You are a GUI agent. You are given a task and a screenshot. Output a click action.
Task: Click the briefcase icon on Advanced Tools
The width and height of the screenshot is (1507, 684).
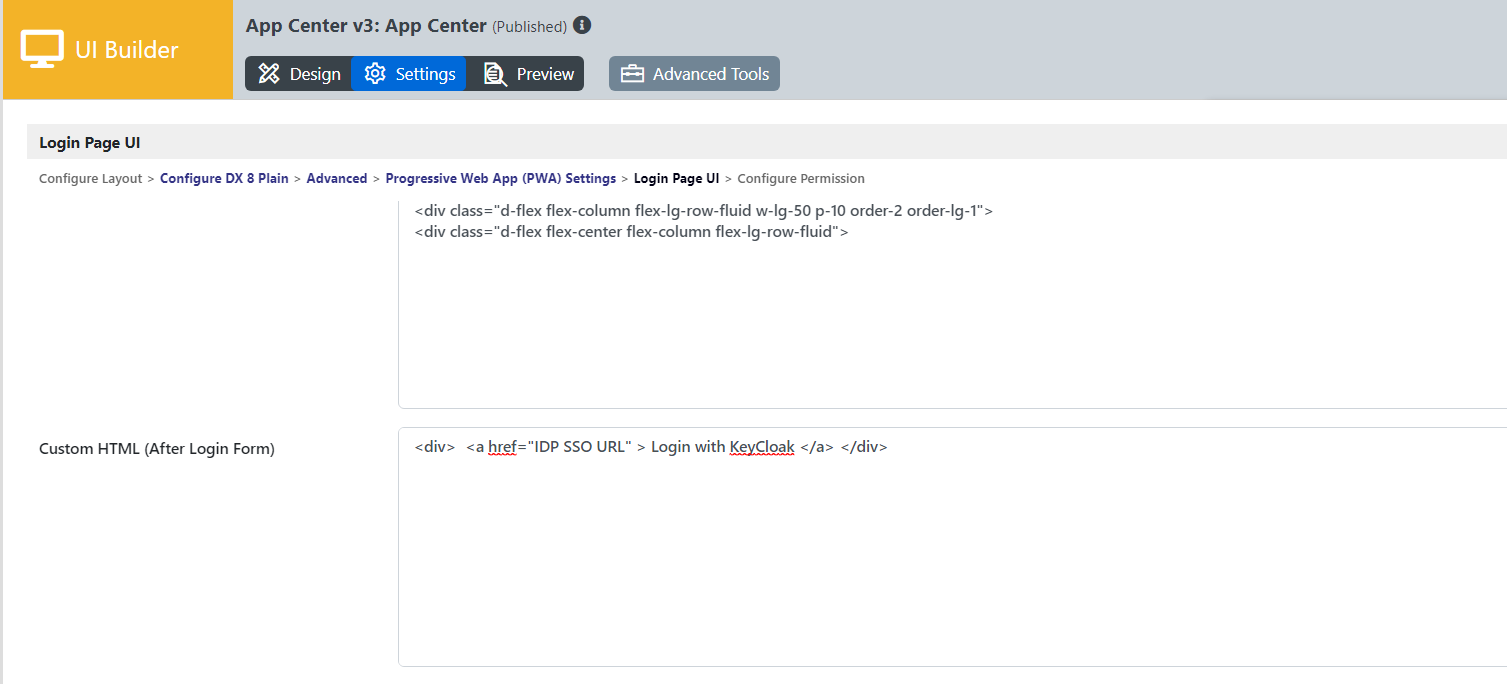632,74
